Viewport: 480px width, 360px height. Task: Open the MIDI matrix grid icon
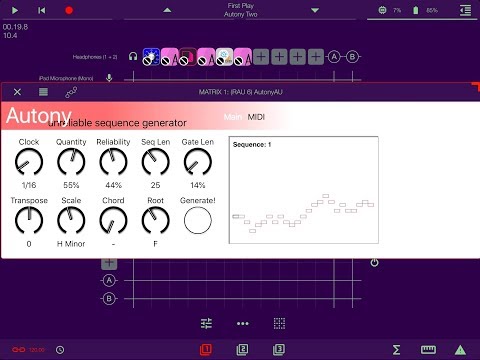coord(279,323)
